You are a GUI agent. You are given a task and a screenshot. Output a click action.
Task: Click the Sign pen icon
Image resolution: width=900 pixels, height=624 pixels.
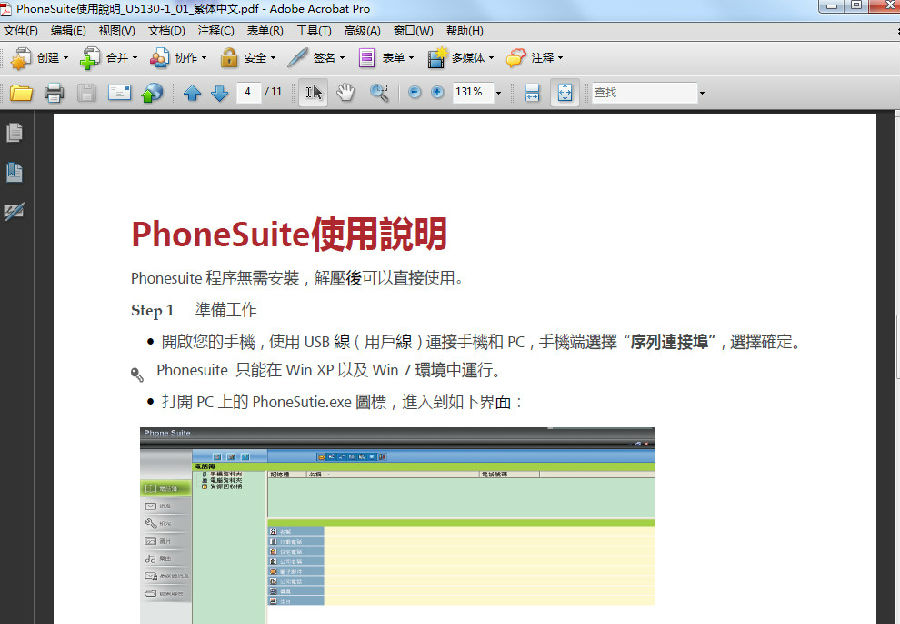point(297,57)
